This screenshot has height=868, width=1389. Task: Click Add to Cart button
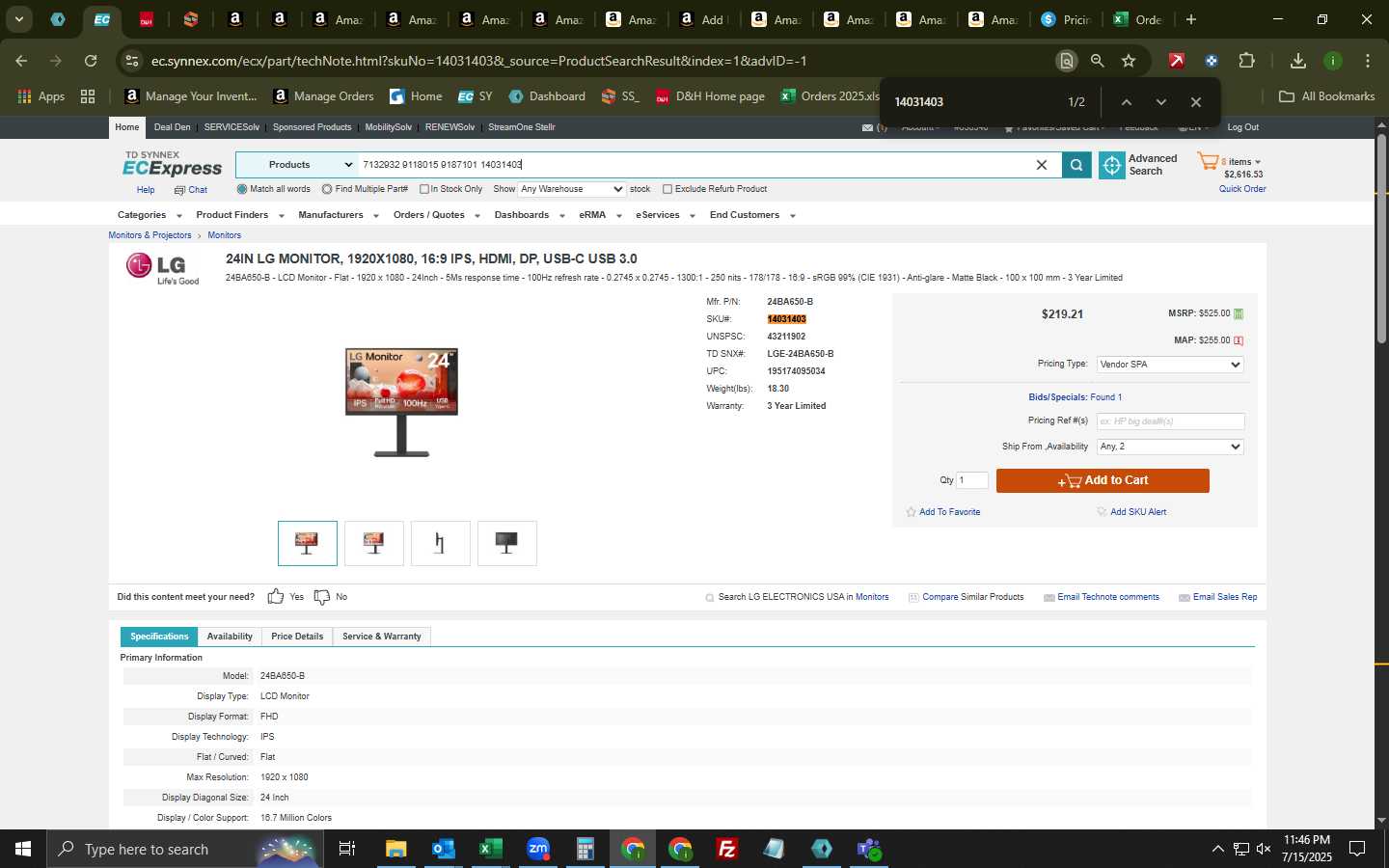click(x=1103, y=480)
